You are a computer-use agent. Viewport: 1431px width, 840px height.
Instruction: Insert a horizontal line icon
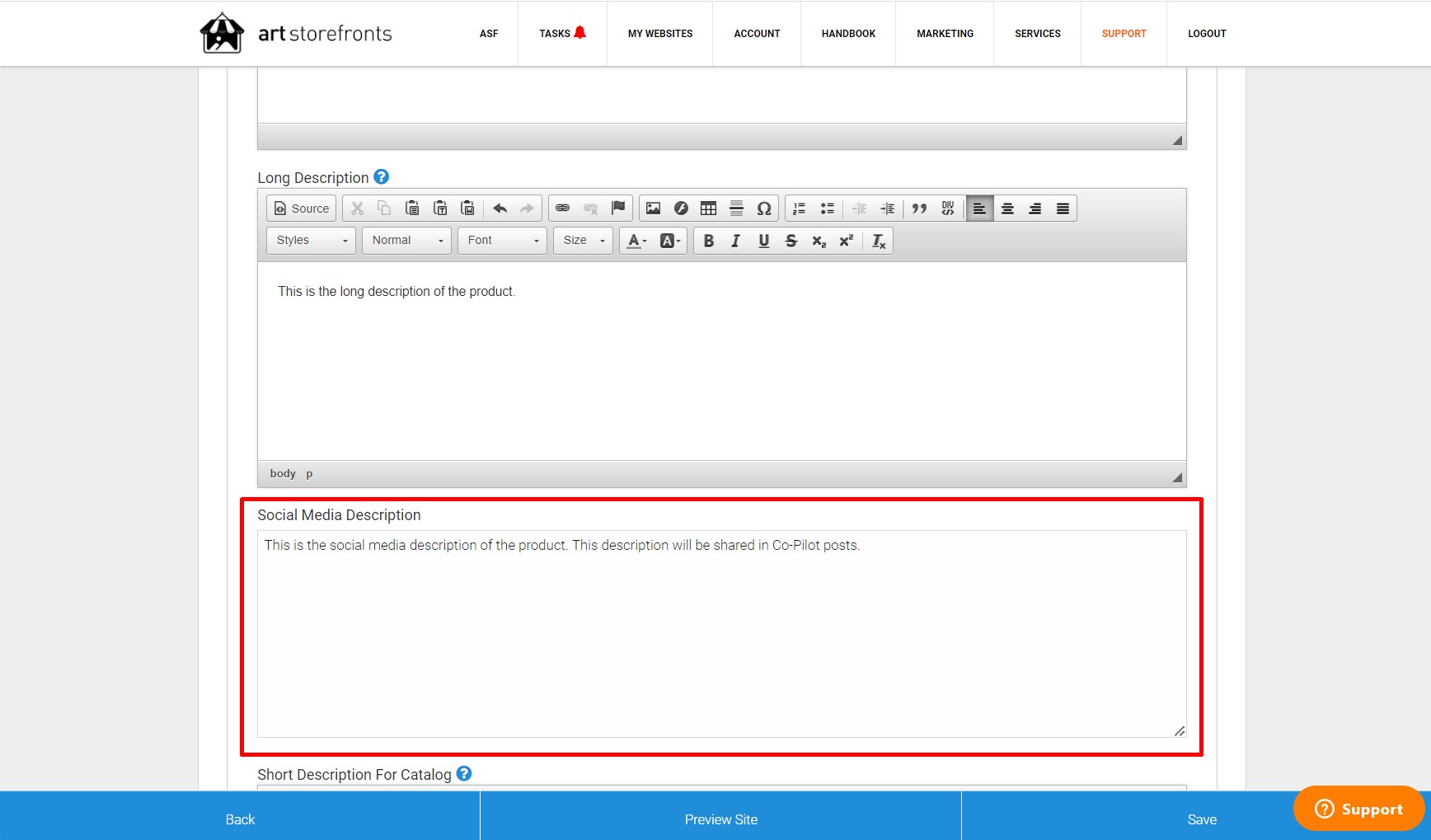pyautogui.click(x=736, y=209)
